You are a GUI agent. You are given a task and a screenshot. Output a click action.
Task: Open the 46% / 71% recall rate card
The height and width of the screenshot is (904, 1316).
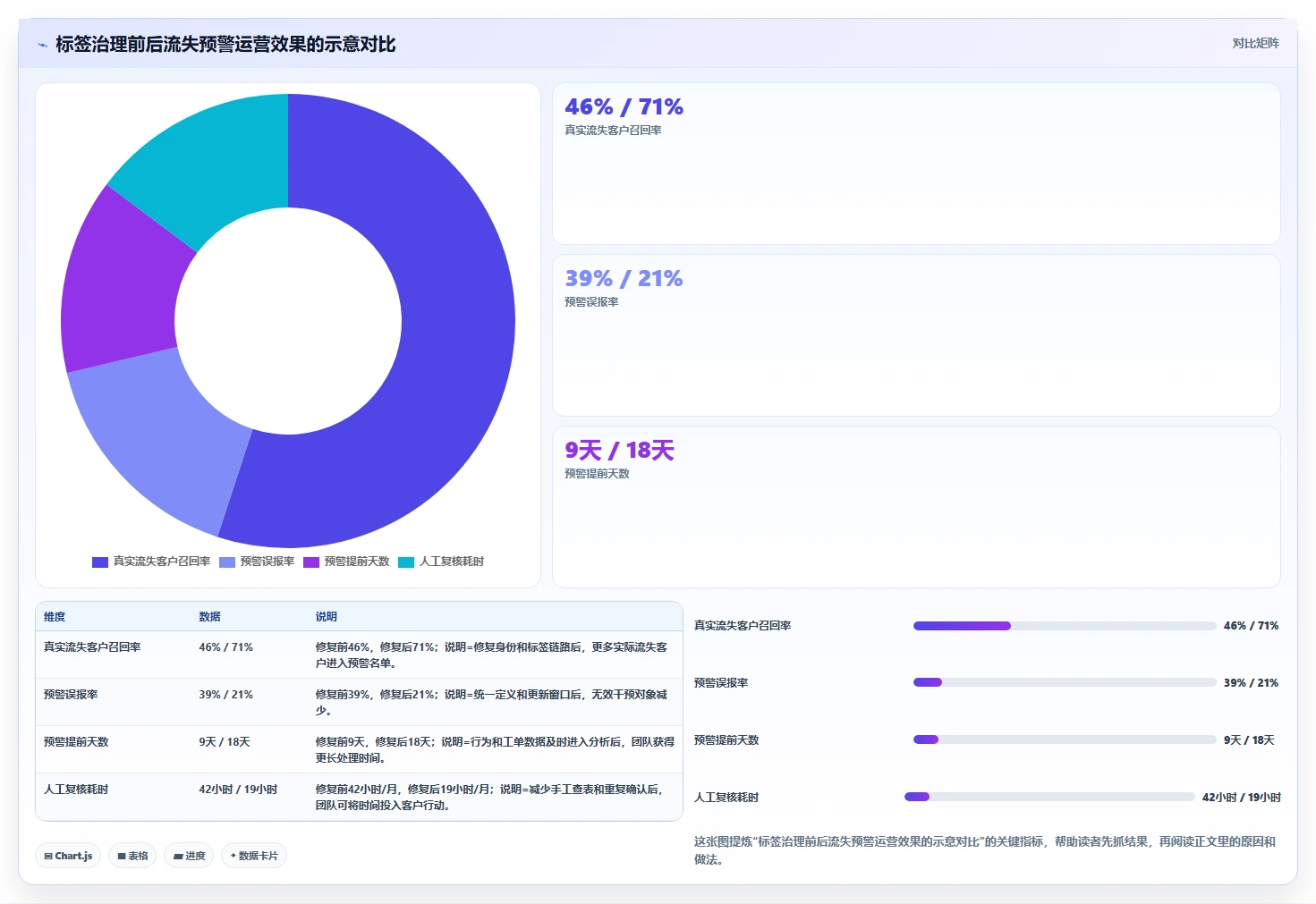coord(916,164)
